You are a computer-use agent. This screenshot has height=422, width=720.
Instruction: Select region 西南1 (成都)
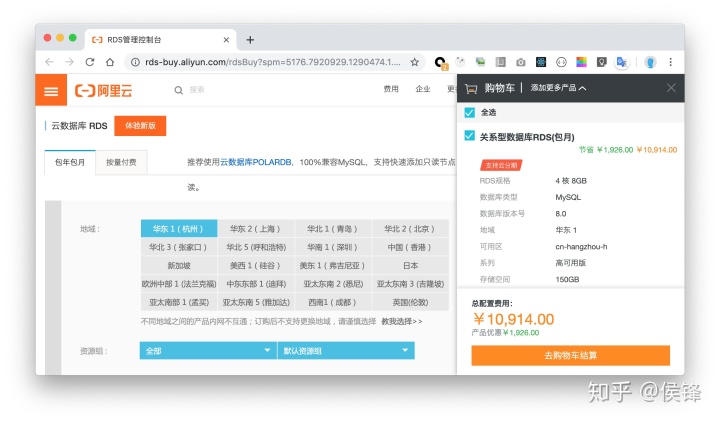(x=333, y=302)
